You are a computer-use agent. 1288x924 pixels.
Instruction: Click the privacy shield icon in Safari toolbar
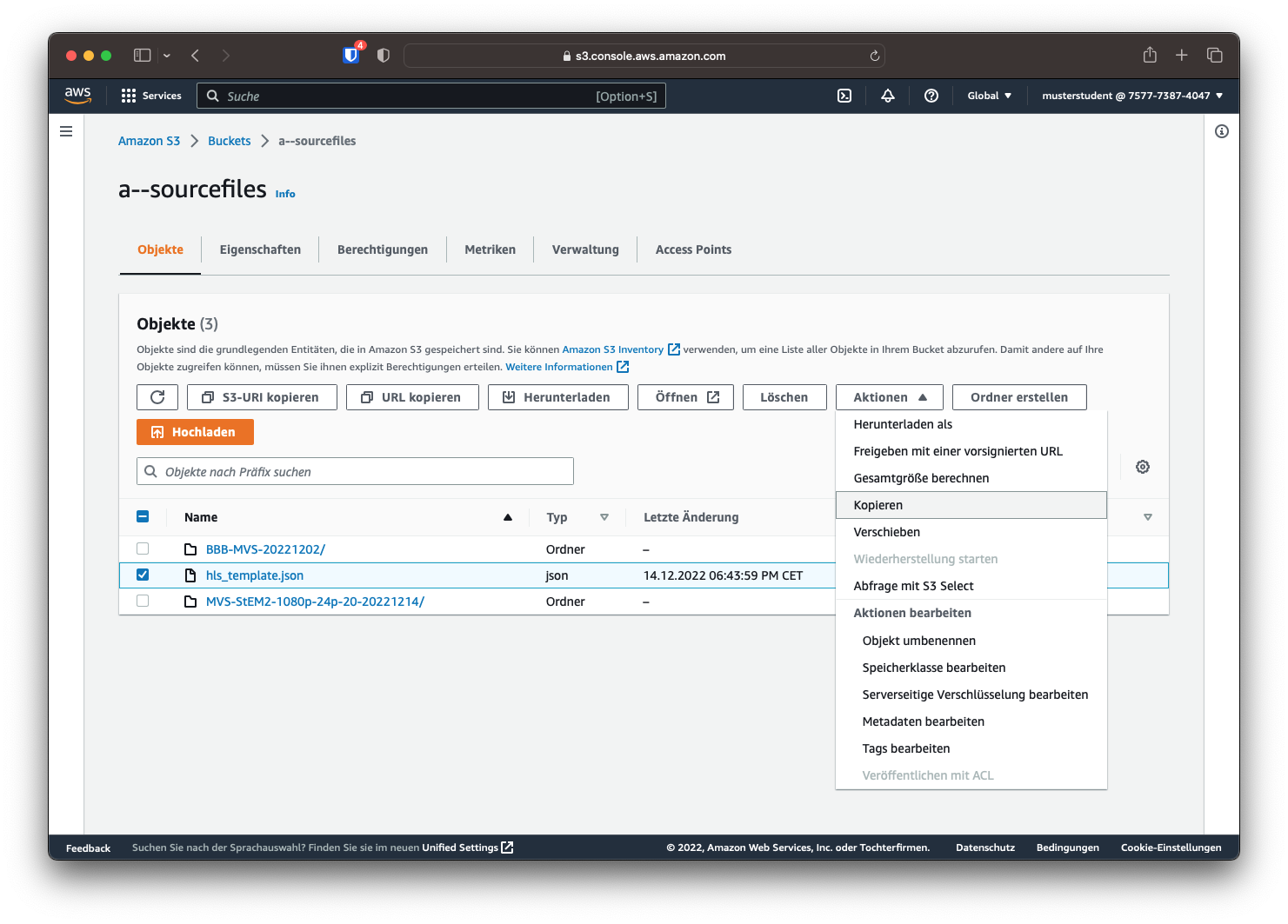coord(384,56)
